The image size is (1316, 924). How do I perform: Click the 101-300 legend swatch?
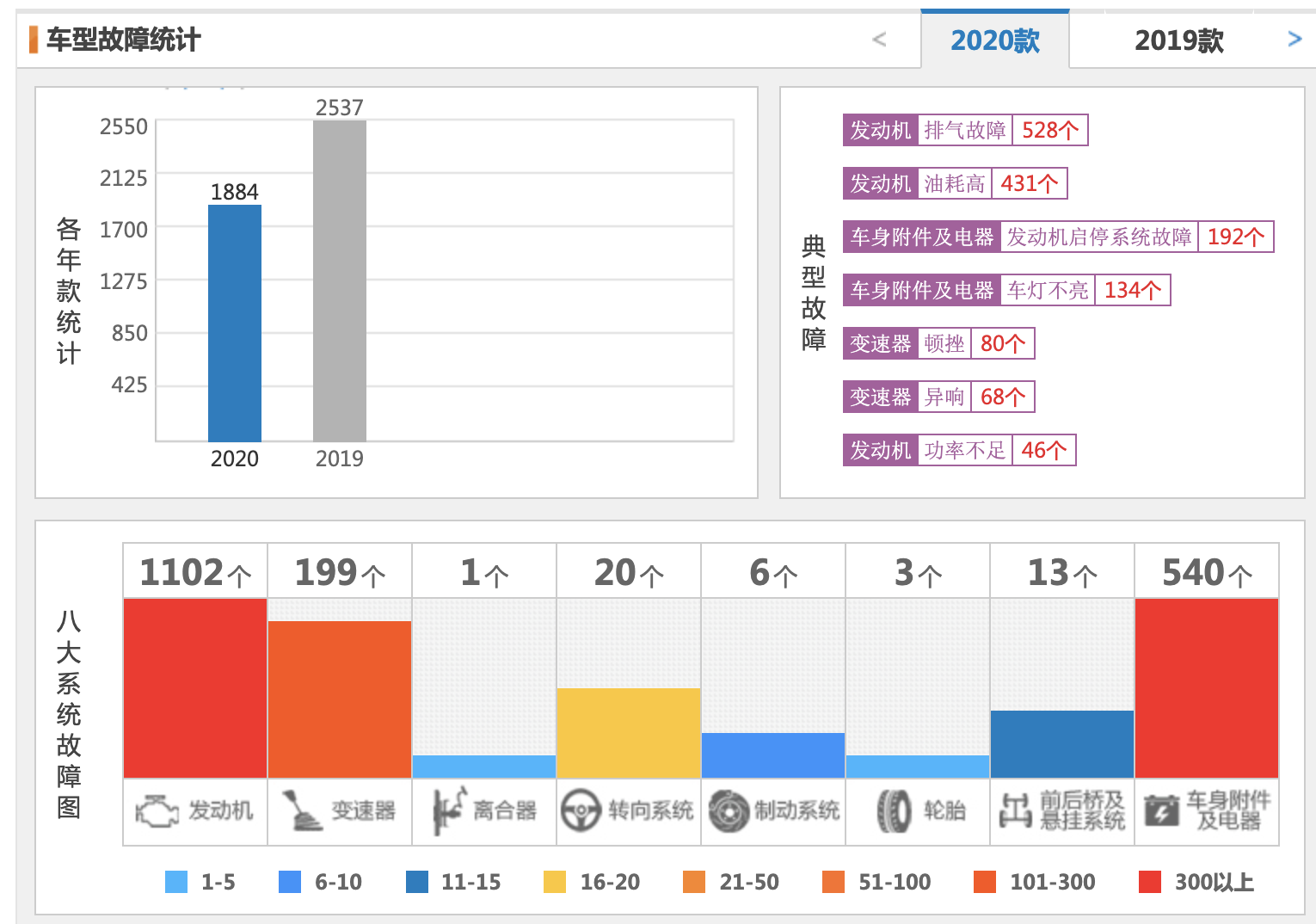985,882
